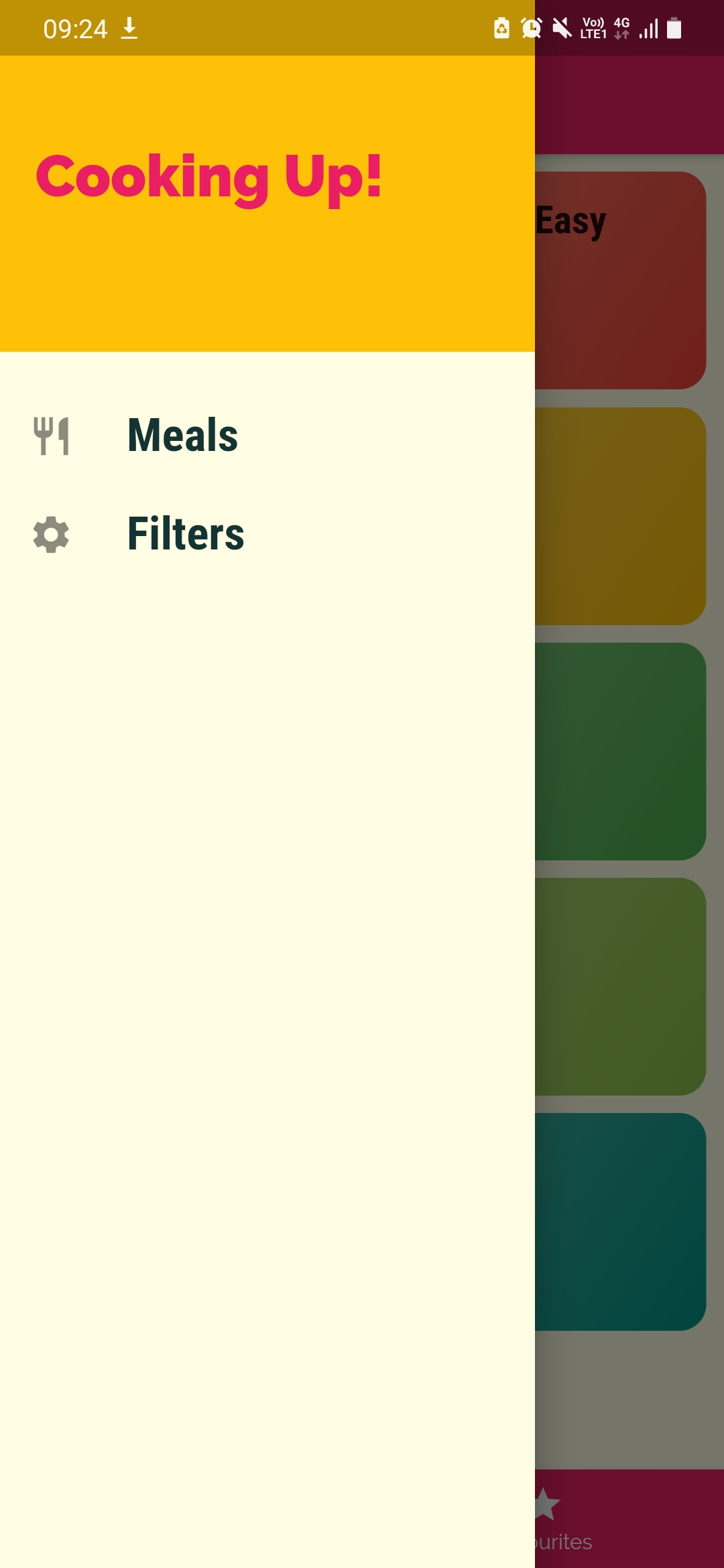The width and height of the screenshot is (724, 1568).
Task: Tap the 09:24 clock in status bar
Action: coord(75,29)
